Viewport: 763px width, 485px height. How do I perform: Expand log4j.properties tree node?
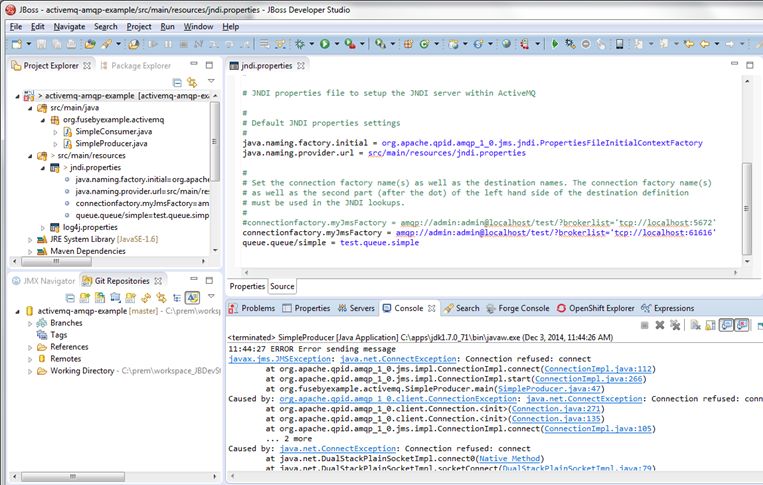pos(43,228)
